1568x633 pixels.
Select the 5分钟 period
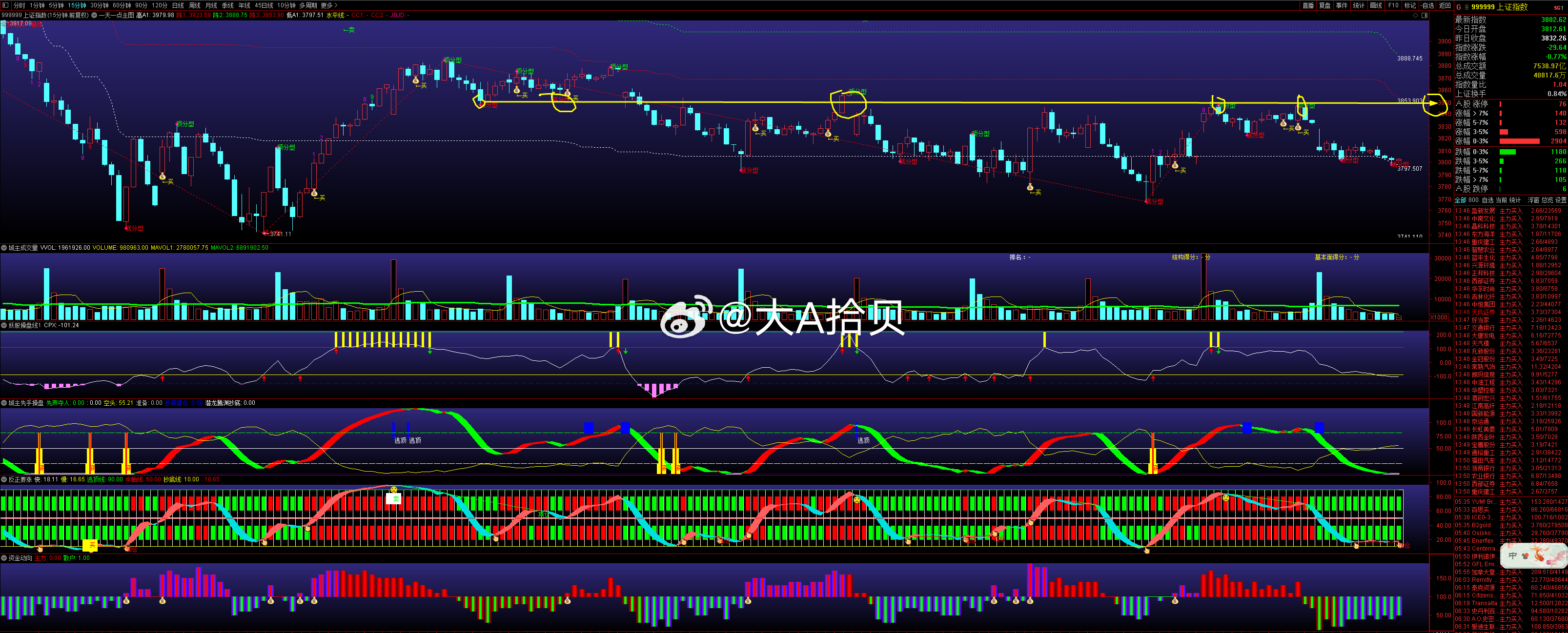pos(57,5)
